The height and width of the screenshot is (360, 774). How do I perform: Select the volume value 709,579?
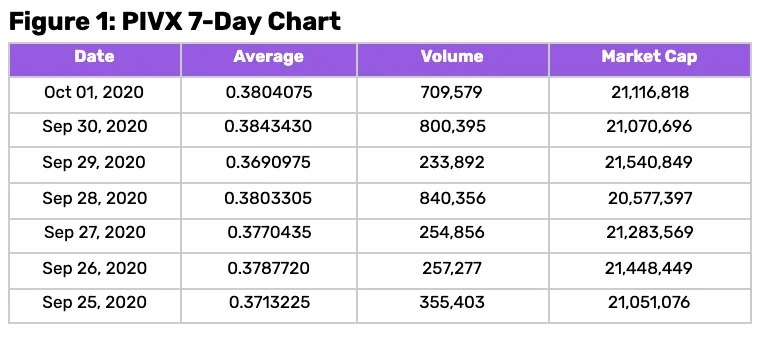click(x=452, y=92)
